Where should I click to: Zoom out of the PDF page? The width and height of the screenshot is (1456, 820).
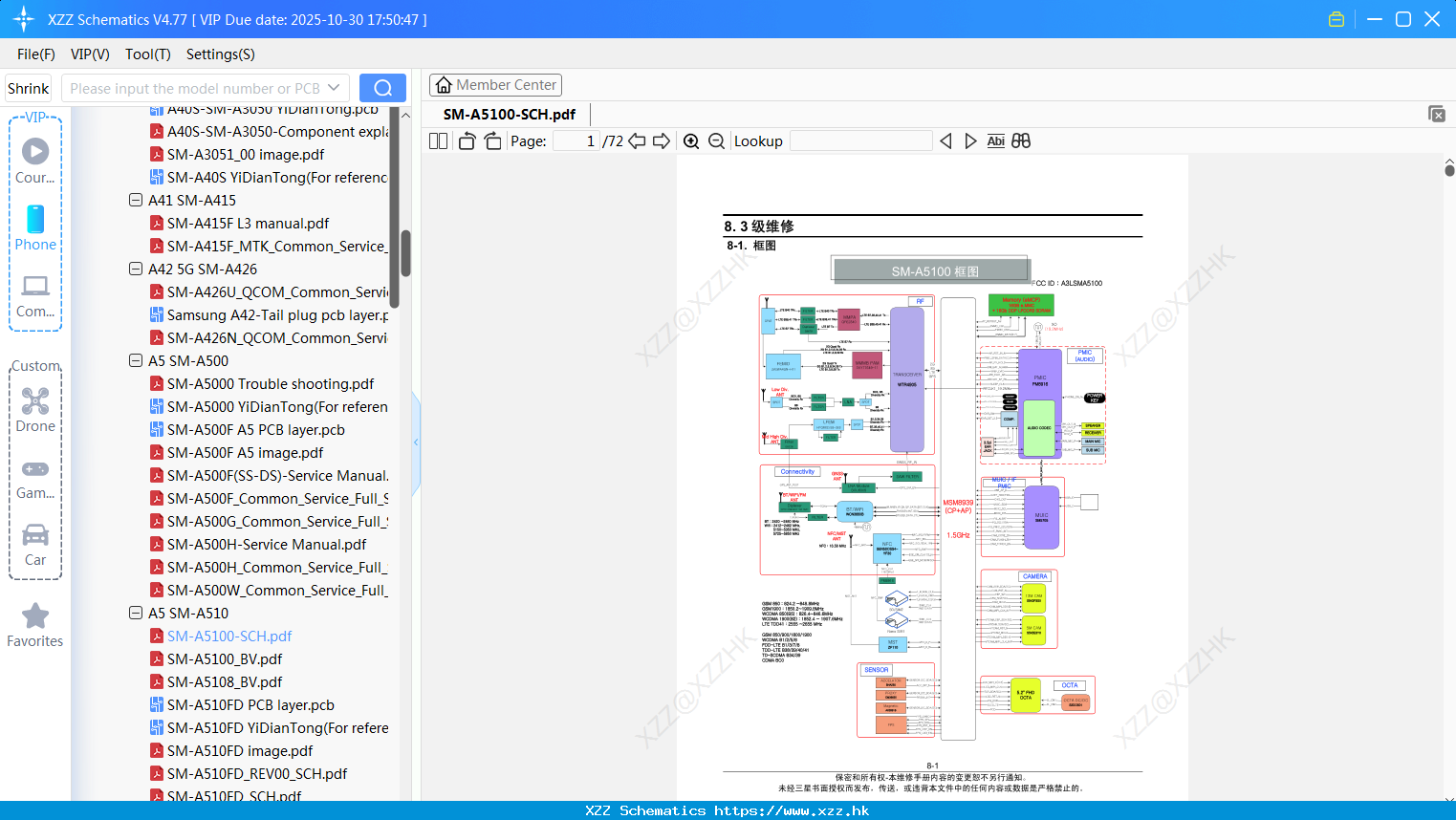(716, 140)
